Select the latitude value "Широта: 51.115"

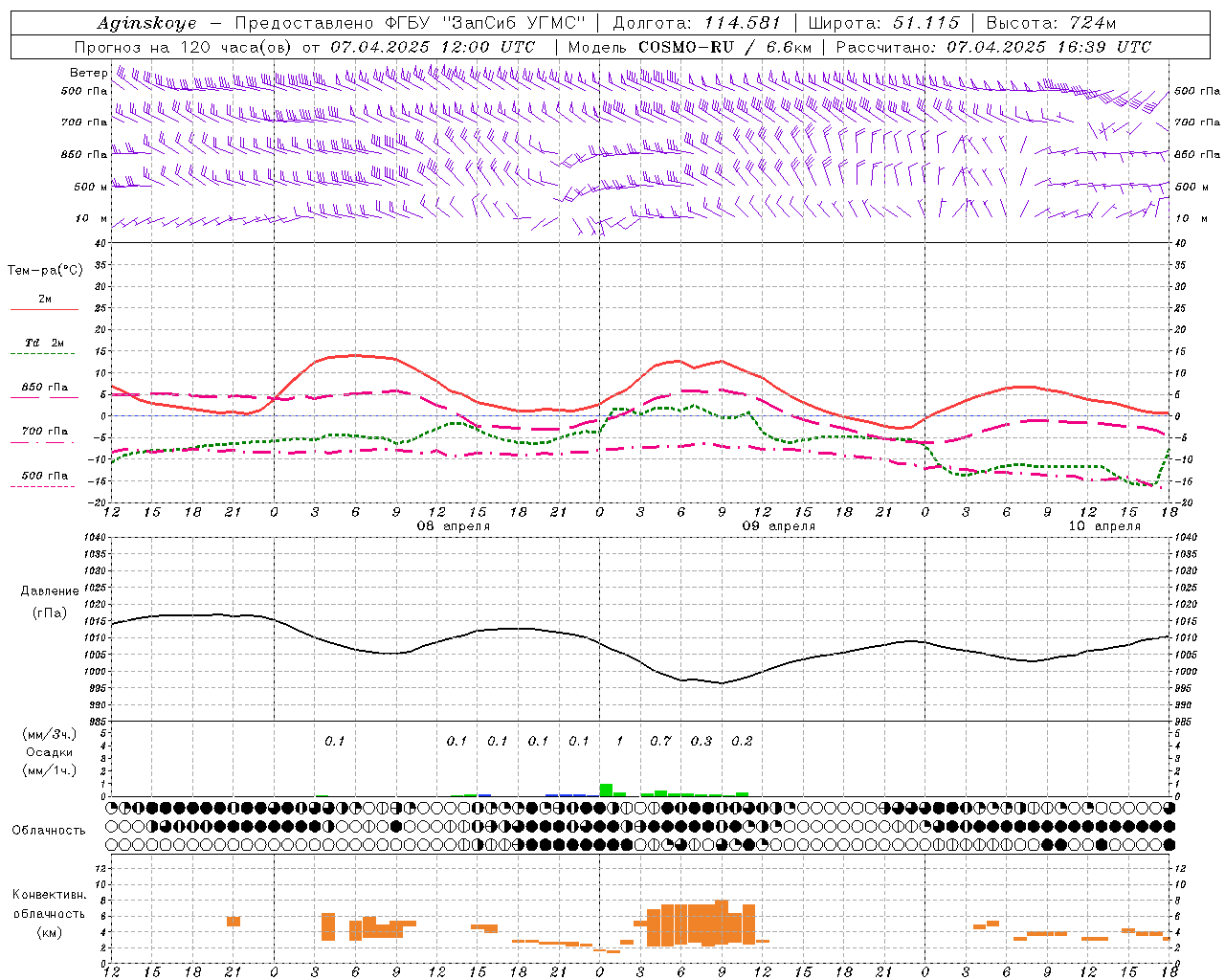pyautogui.click(x=883, y=23)
